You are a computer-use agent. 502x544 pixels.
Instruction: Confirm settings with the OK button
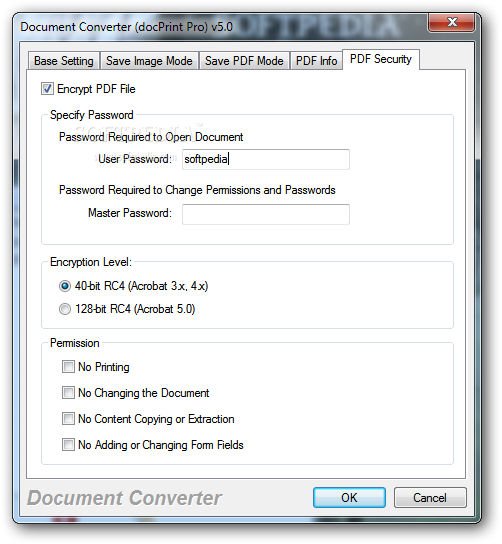(x=349, y=498)
